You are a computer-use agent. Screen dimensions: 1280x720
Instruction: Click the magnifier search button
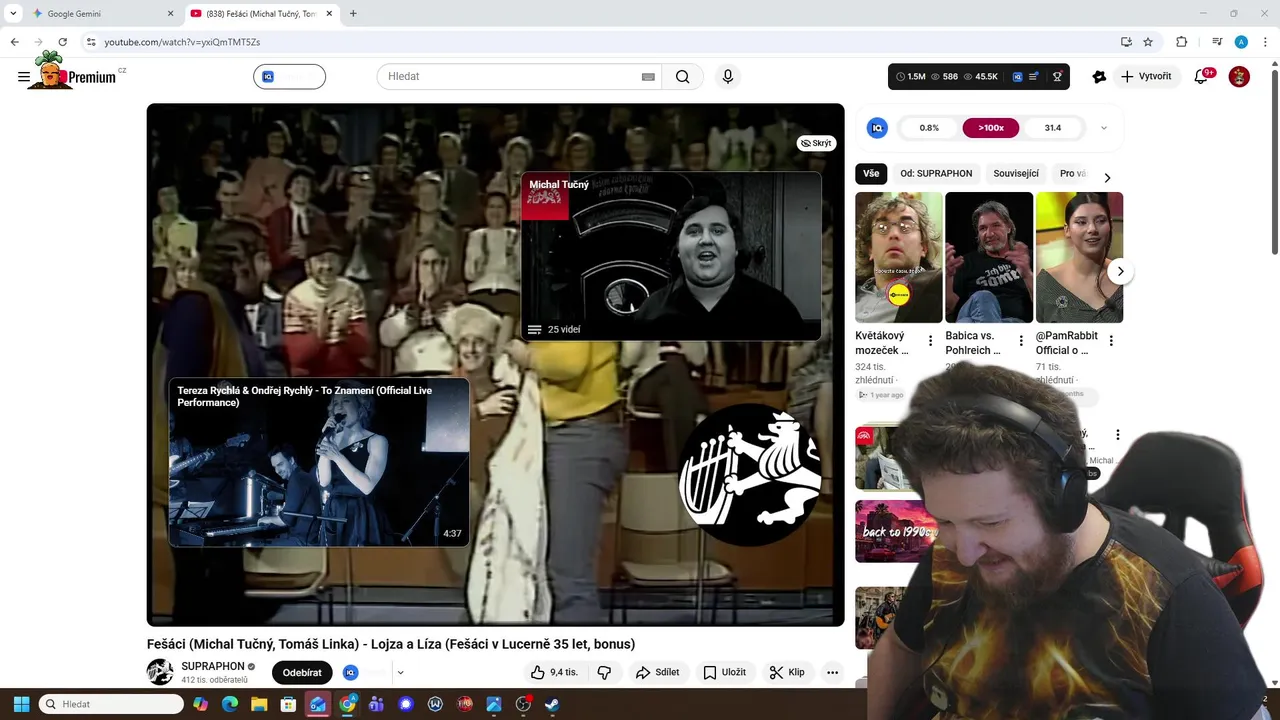[x=682, y=77]
